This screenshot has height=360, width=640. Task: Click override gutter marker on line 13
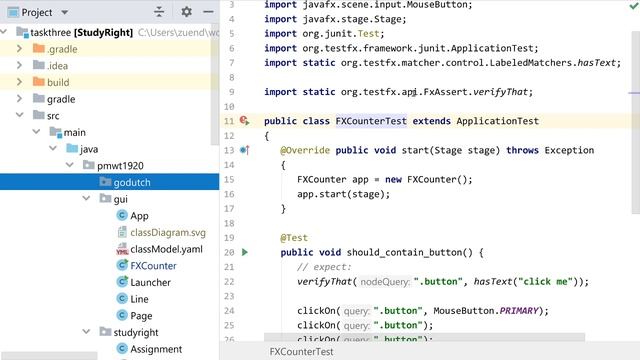click(244, 150)
